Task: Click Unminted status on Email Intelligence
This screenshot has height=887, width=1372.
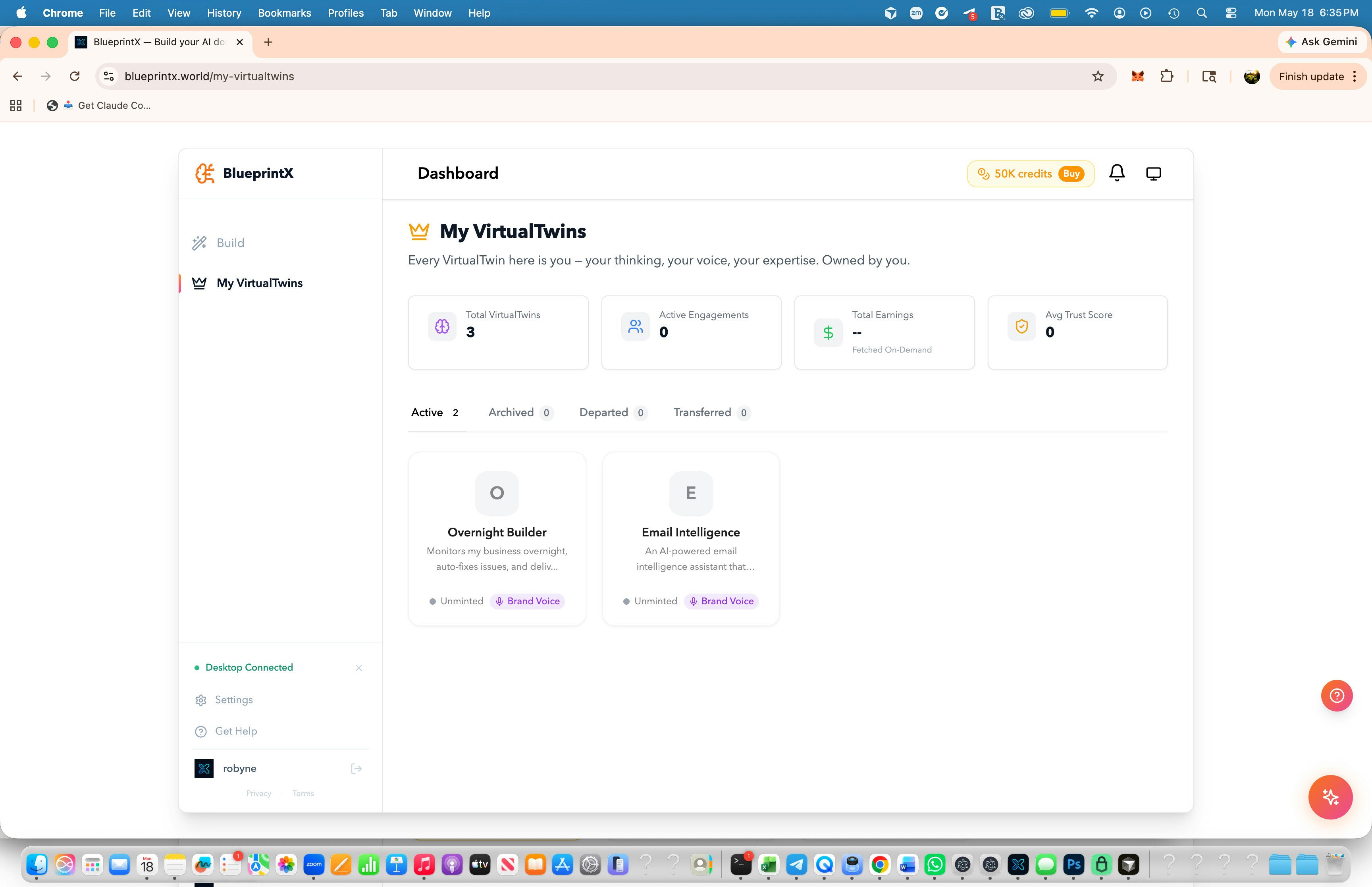Action: (x=650, y=601)
